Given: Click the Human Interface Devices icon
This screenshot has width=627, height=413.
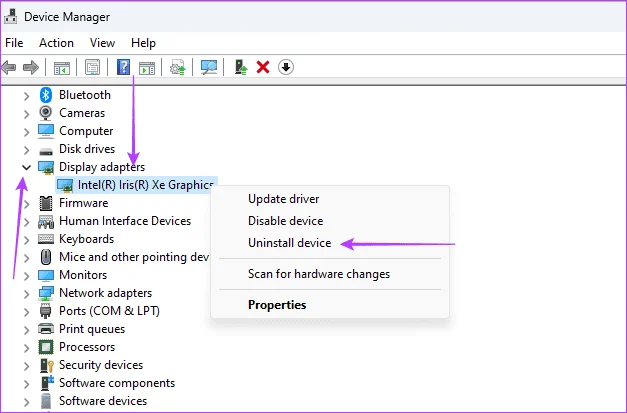Looking at the screenshot, I should [46, 221].
